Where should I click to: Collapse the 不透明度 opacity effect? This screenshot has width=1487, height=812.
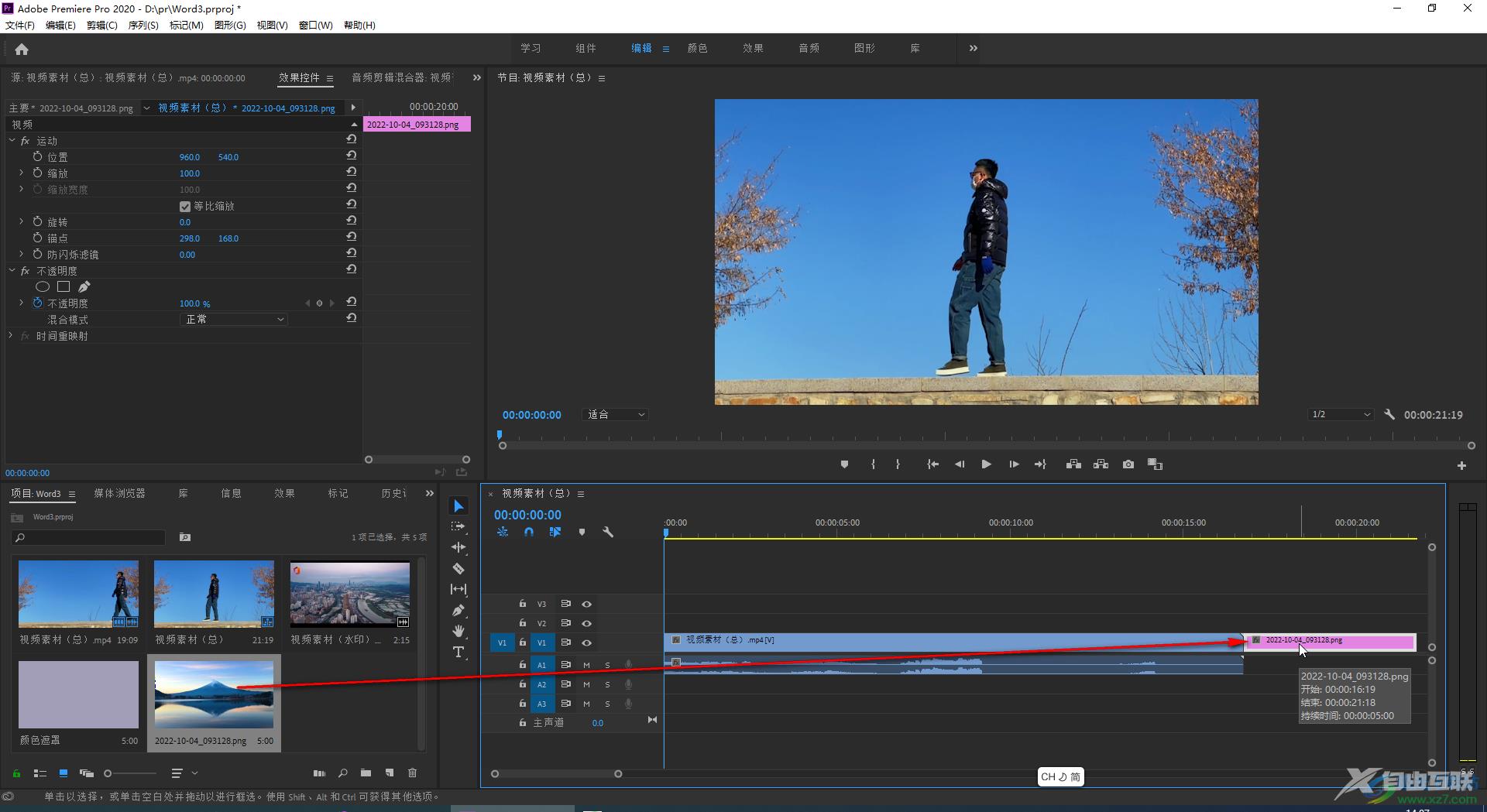12,271
